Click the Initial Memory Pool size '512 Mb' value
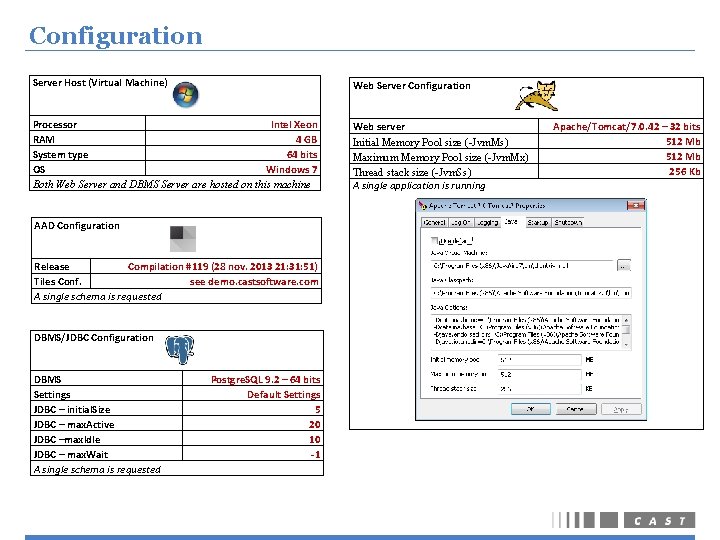Screen dimensions: 720x540 pyautogui.click(x=683, y=141)
